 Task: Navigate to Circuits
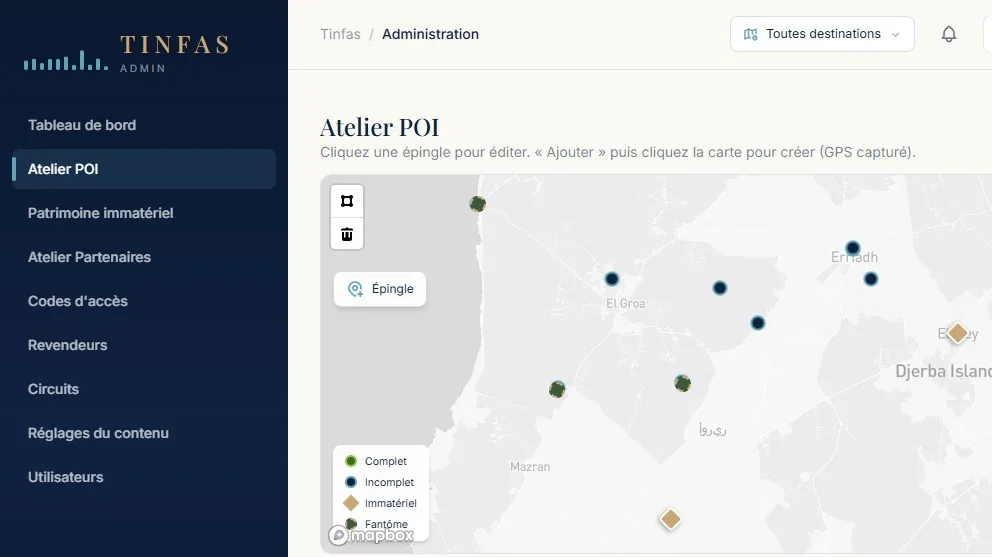pyautogui.click(x=144, y=389)
